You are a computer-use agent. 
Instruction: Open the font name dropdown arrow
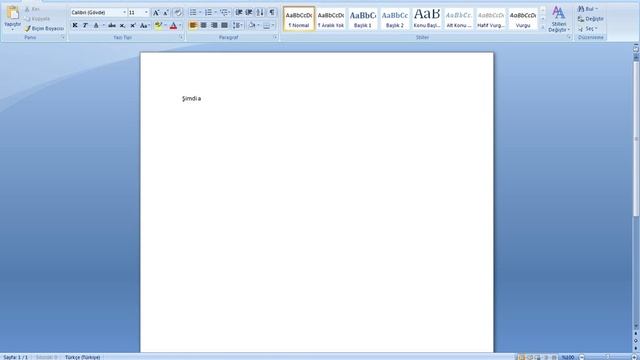coord(124,13)
